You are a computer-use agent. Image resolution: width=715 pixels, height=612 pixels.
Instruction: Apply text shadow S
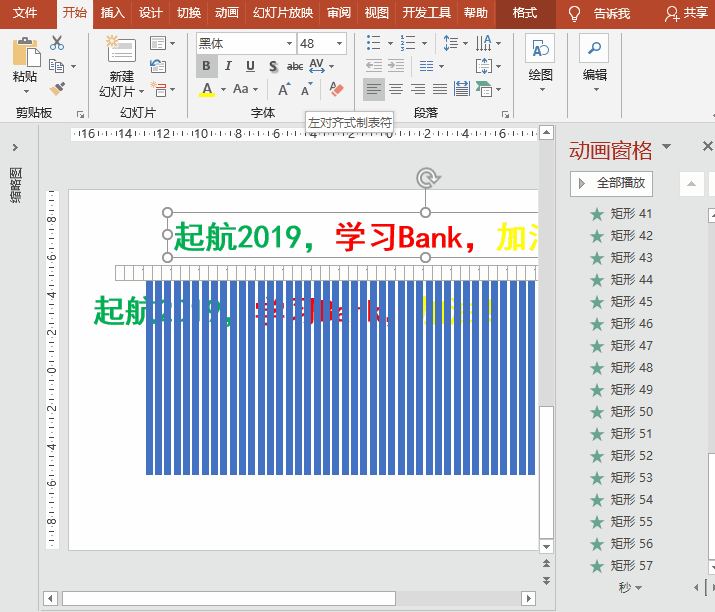[x=273, y=67]
